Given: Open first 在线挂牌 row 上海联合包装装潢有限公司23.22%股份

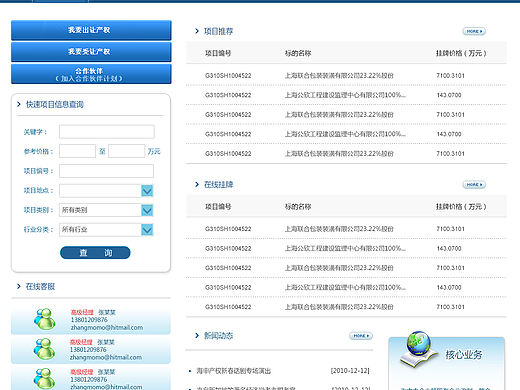Looking at the screenshot, I should coord(339,229).
